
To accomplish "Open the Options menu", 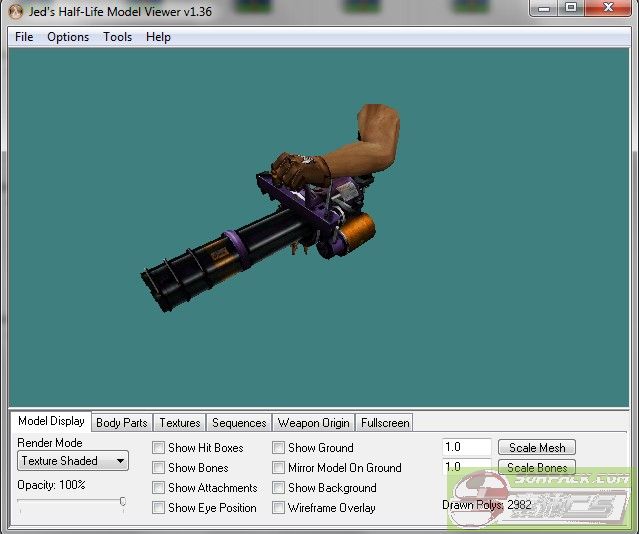I will coord(68,37).
